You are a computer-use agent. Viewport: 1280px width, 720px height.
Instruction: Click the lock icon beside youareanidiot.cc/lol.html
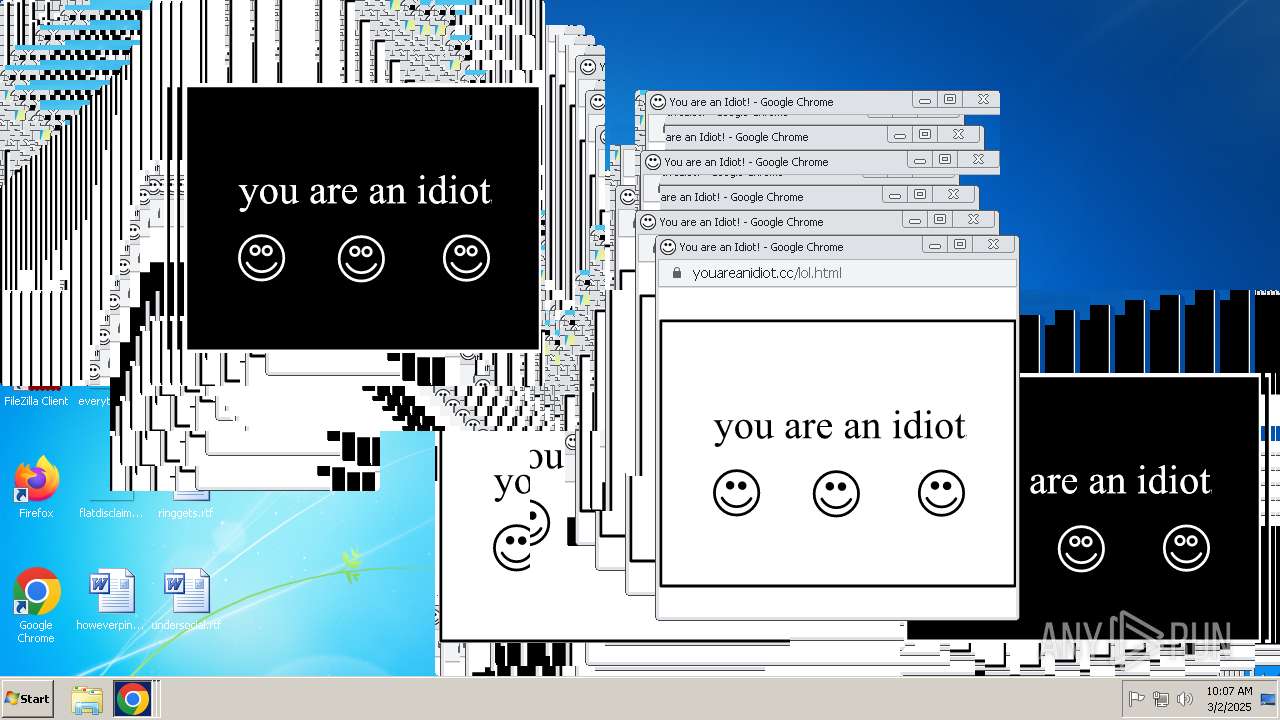677,273
